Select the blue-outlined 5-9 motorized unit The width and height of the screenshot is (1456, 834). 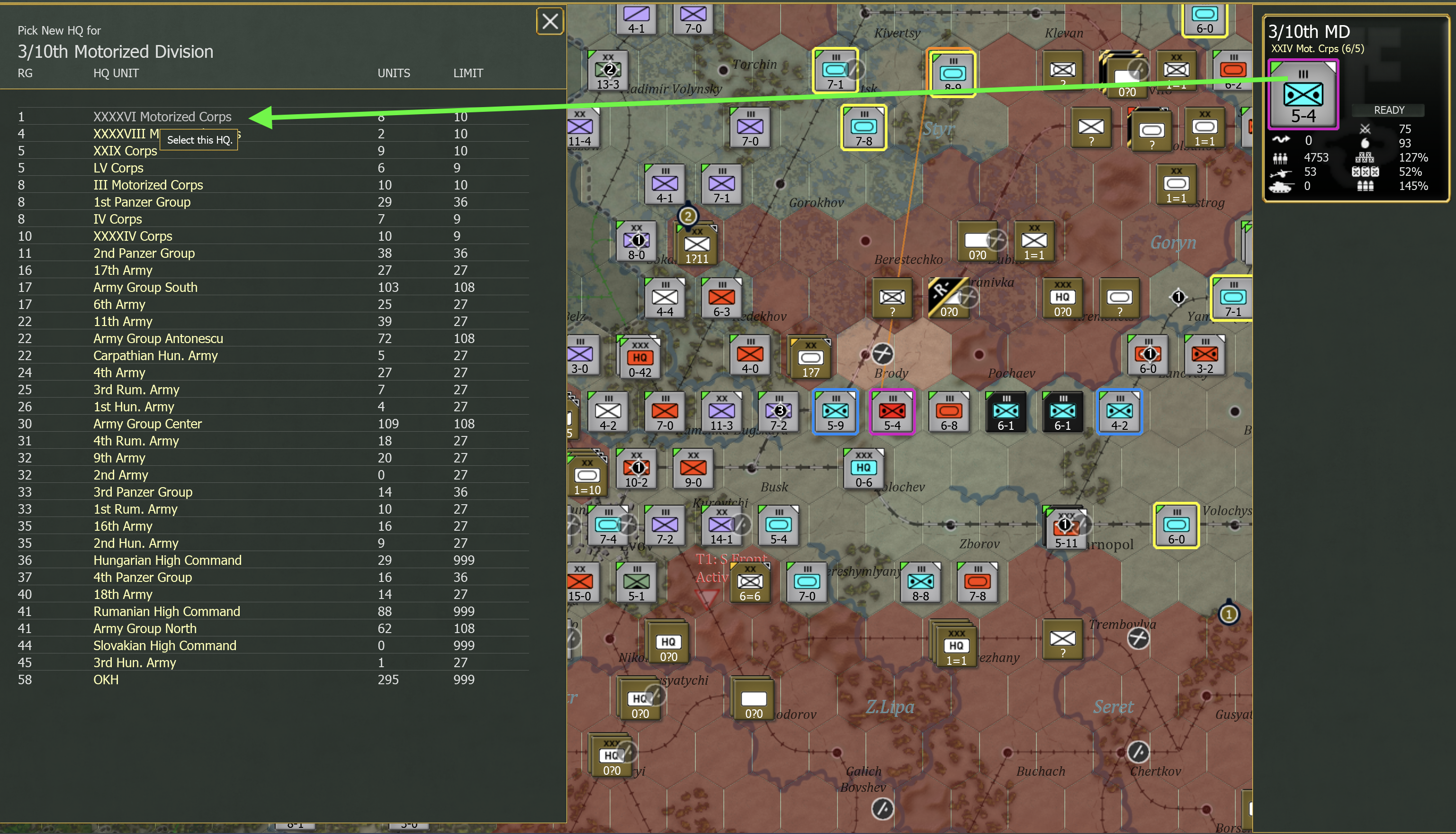836,412
